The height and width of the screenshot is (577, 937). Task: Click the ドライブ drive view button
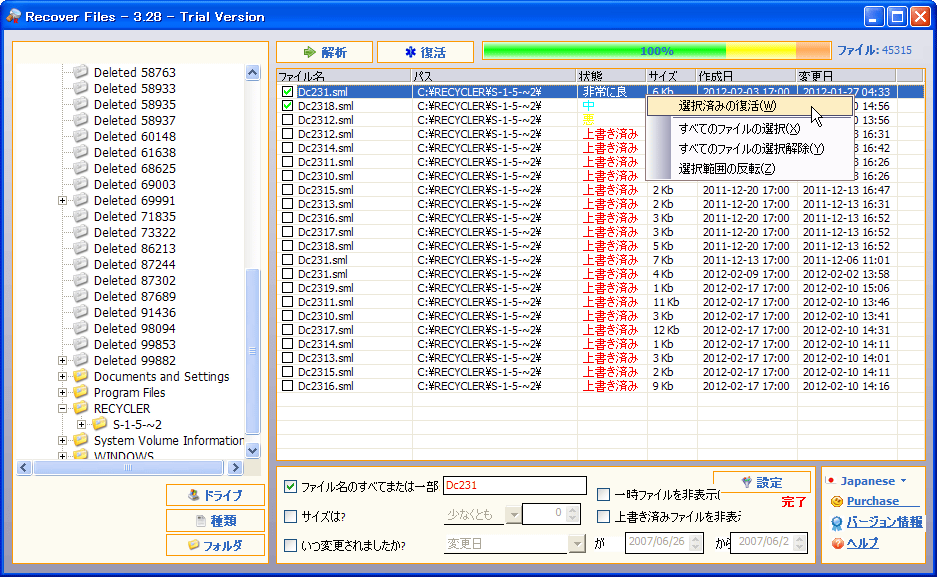[x=215, y=495]
